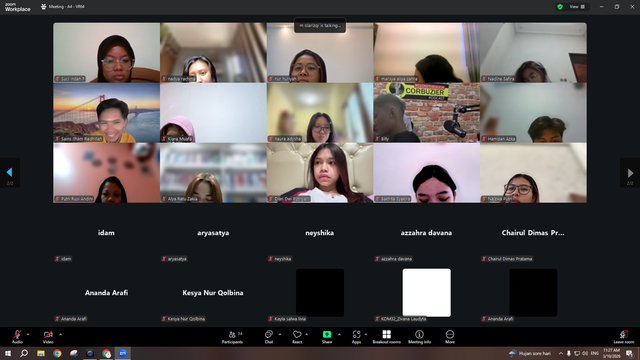This screenshot has width=640, height=360.
Task: Select KOM32_Zivana Laudya's white avatar tile
Action: click(427, 293)
